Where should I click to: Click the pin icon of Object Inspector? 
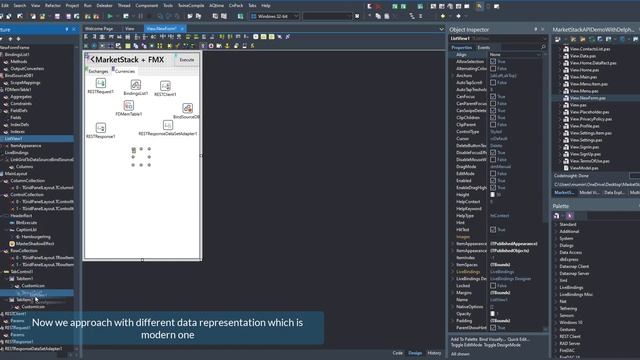(536, 29)
